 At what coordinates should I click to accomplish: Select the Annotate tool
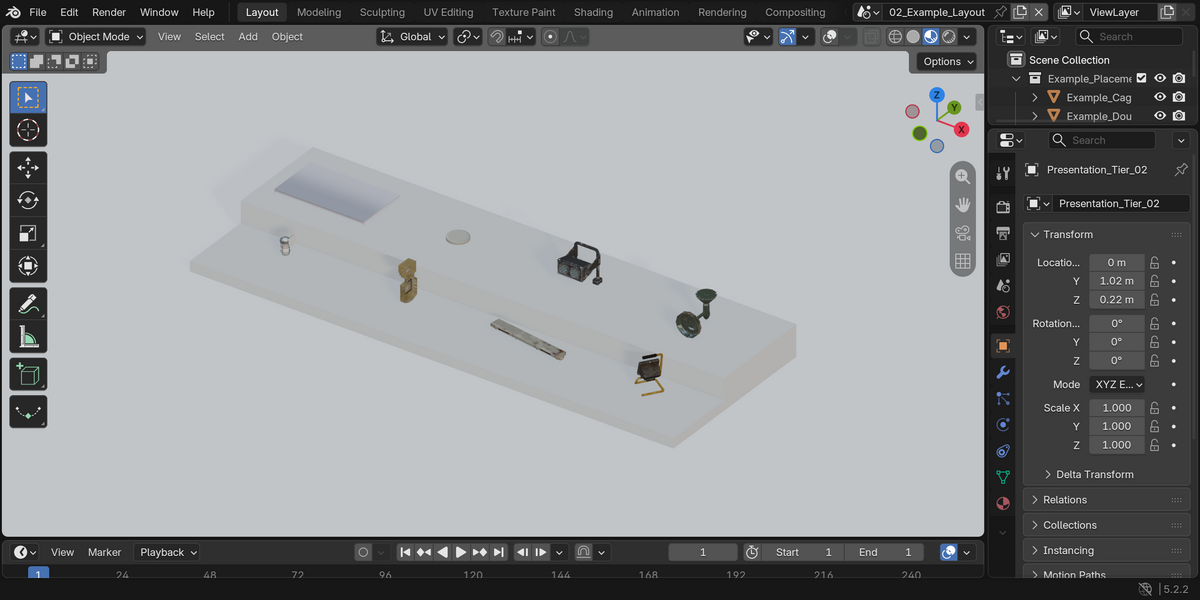pos(28,304)
